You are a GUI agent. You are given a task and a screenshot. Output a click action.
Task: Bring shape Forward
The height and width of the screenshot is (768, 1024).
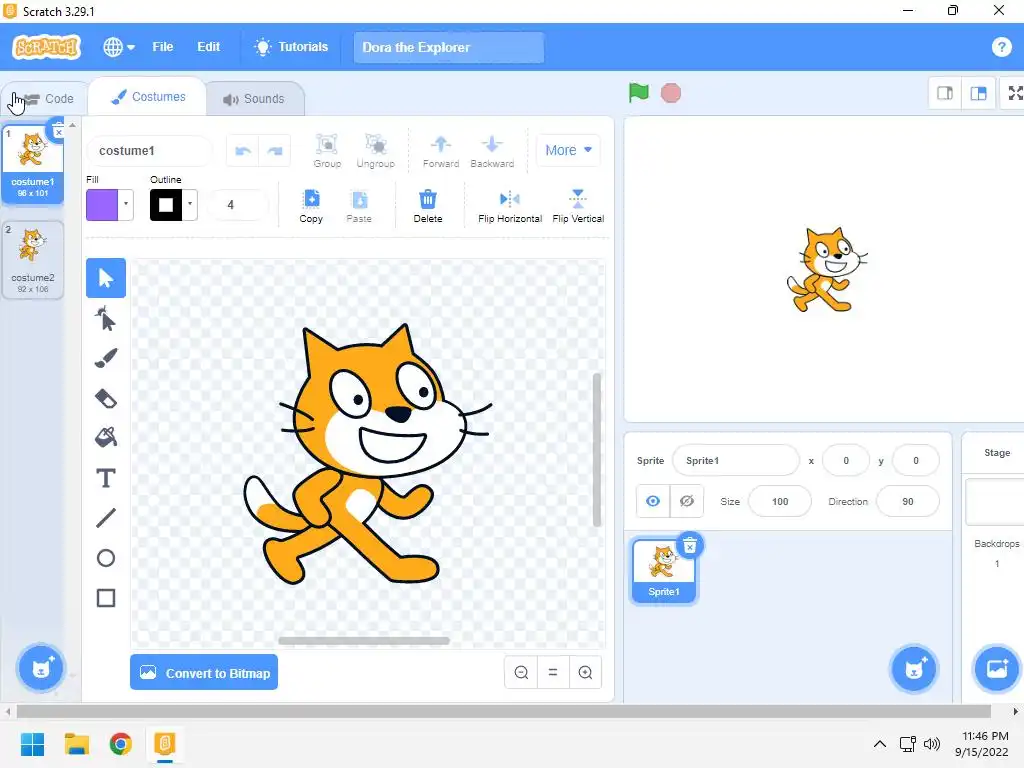coord(441,151)
